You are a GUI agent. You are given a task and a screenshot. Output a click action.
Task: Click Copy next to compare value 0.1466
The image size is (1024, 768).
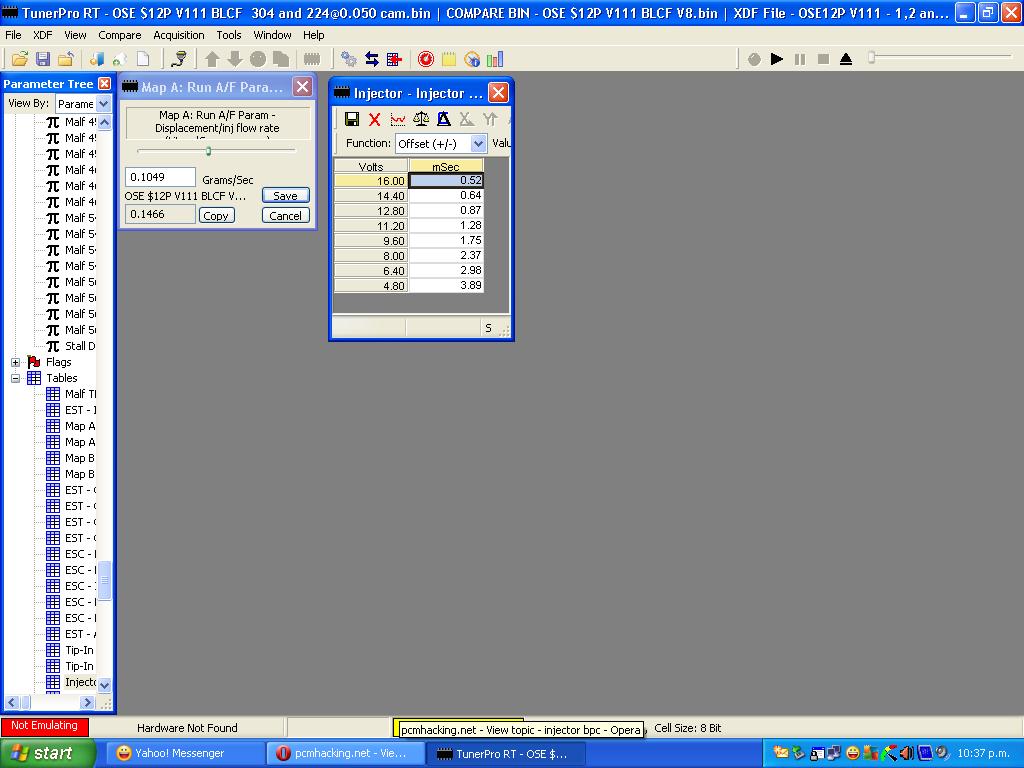click(216, 216)
